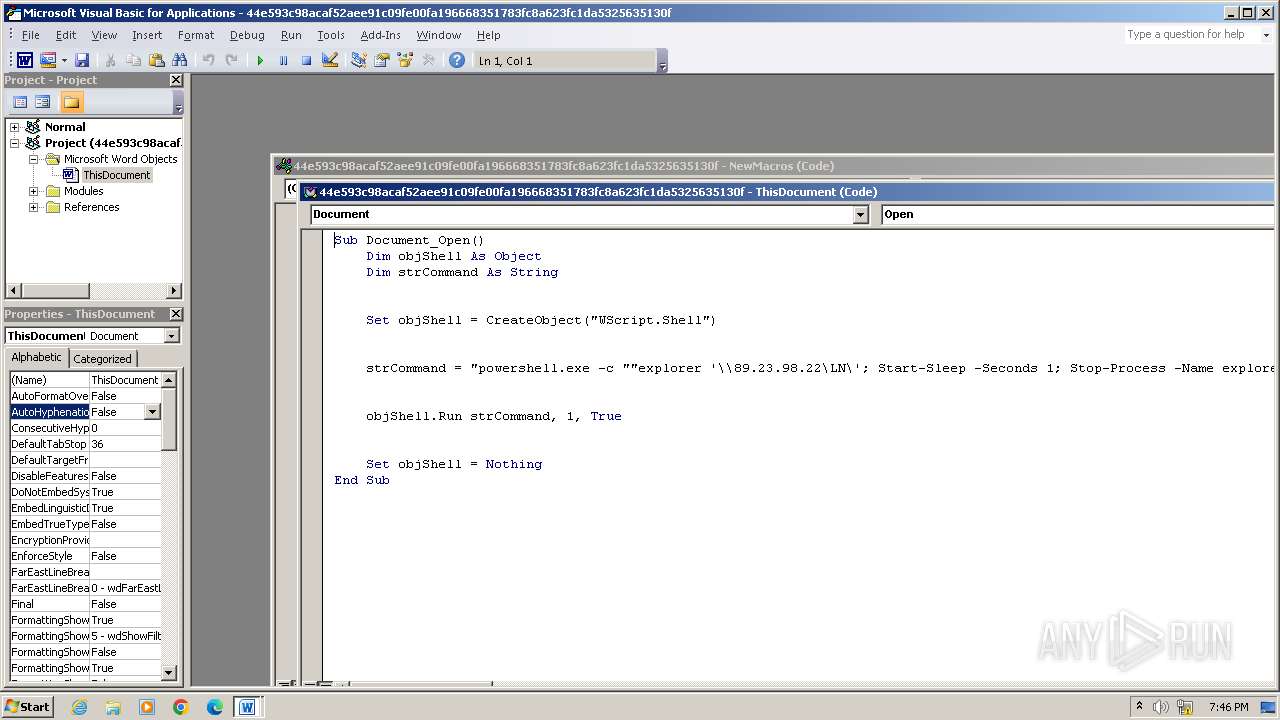Save the project with the floppy disk icon
The image size is (1280, 720).
(x=82, y=61)
